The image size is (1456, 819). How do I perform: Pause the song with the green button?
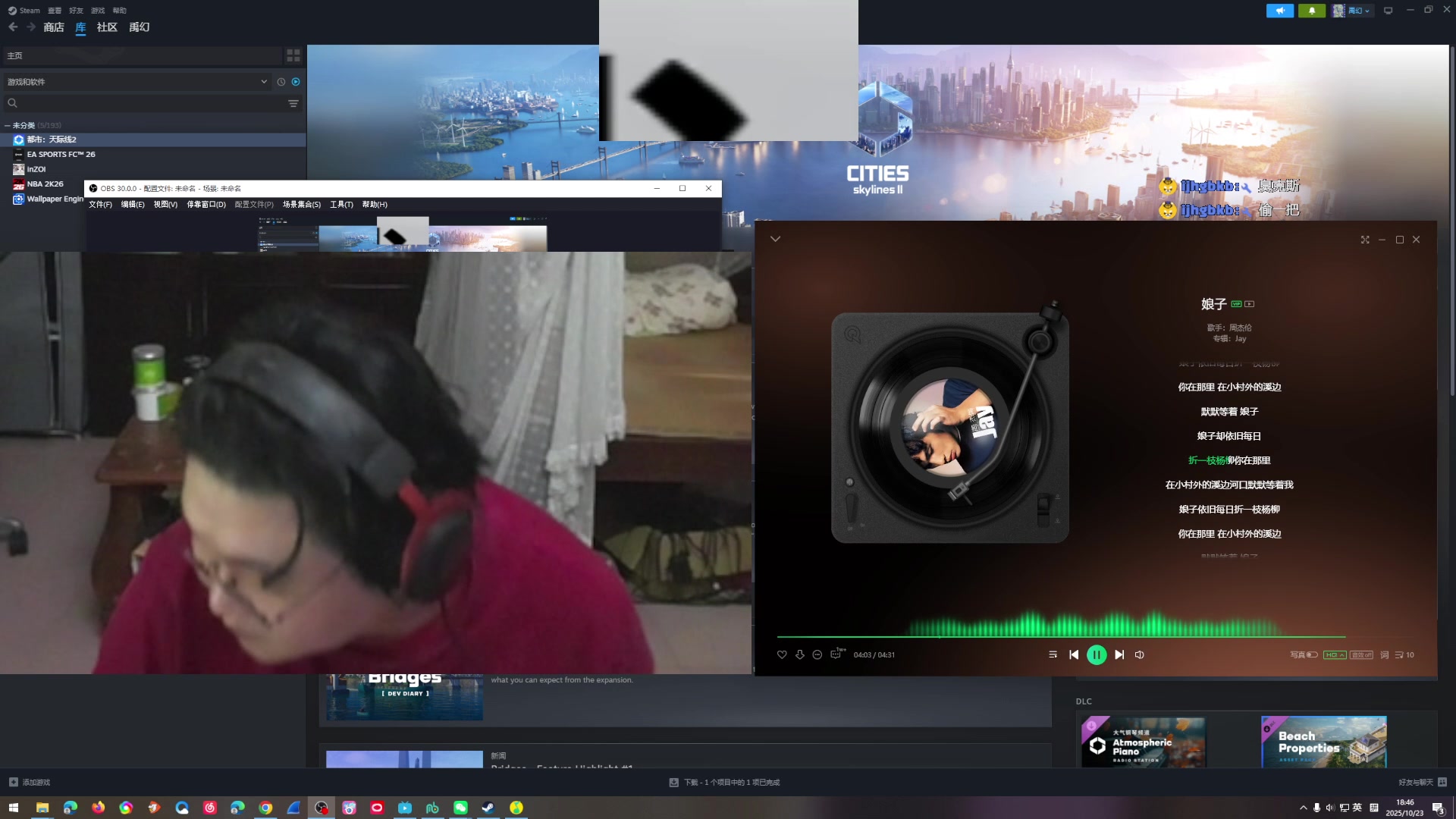[x=1096, y=654]
